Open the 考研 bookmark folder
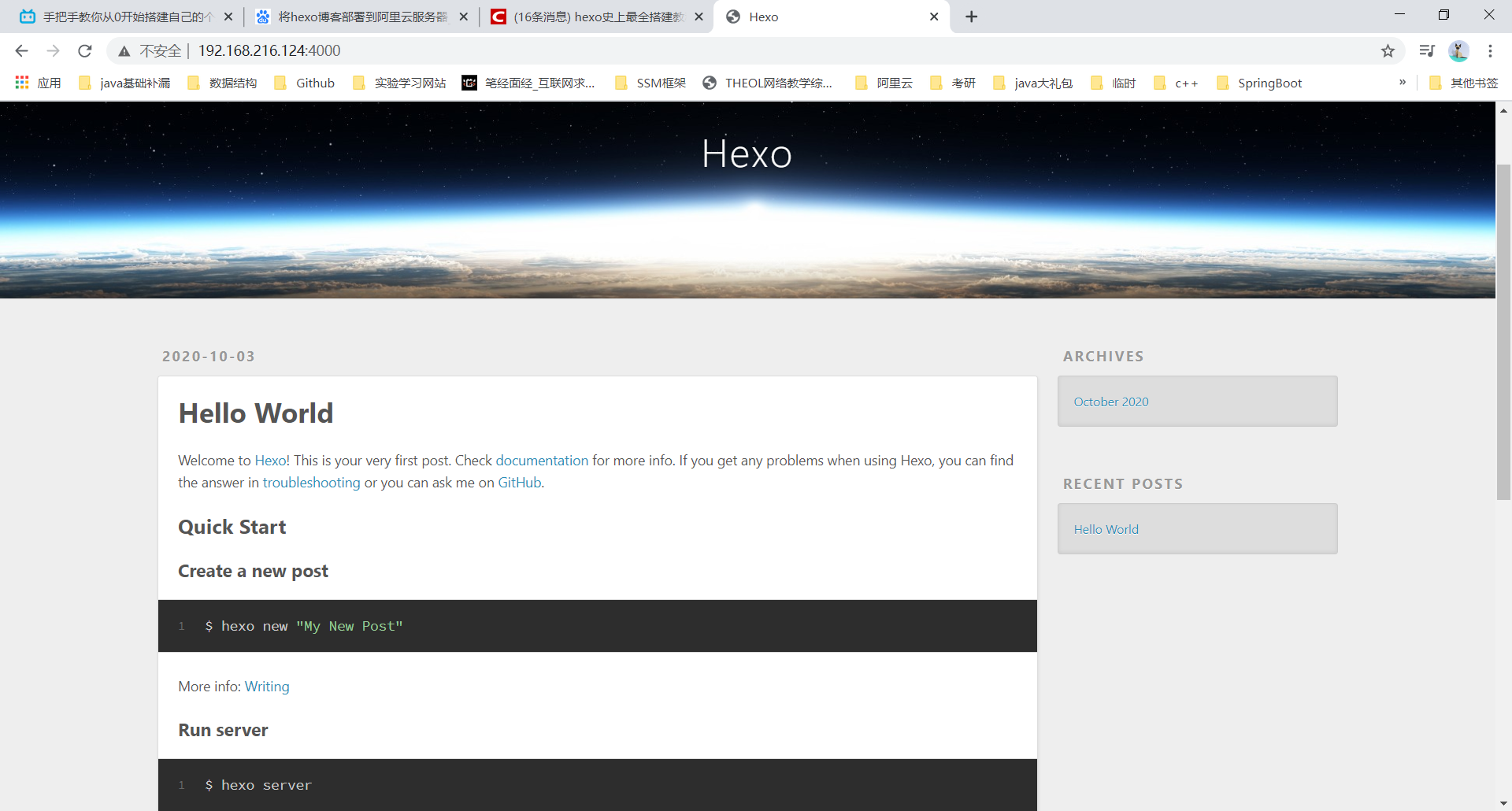Screen dimensions: 1512x811 tap(953, 83)
